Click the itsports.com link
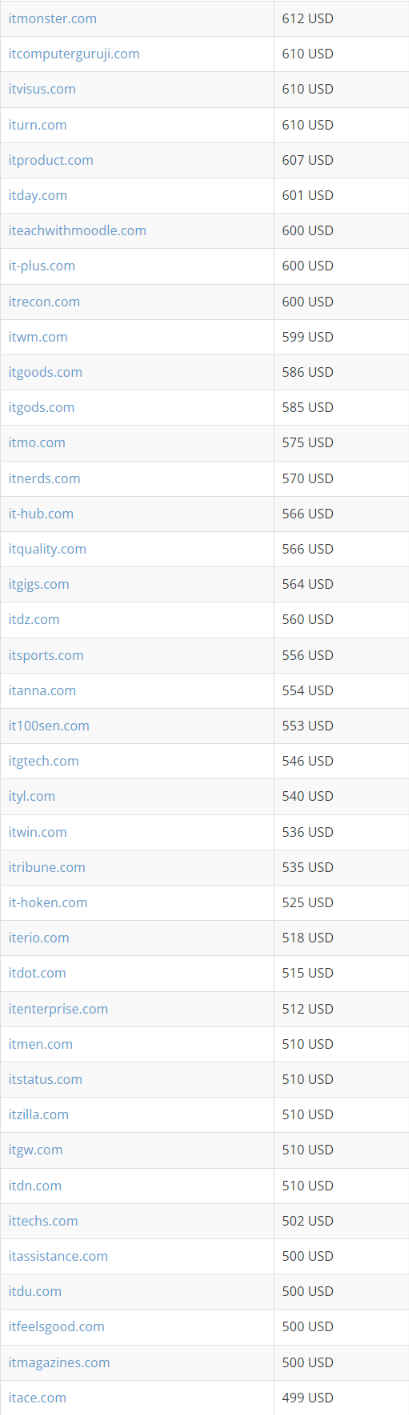 click(x=46, y=655)
